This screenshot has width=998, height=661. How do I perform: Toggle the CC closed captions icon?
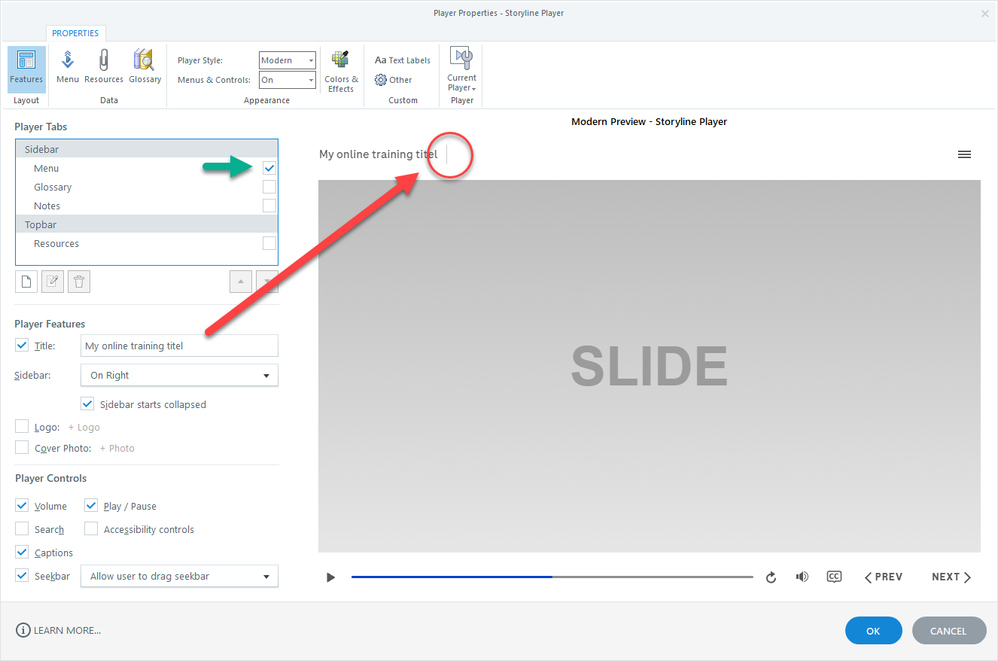coord(834,576)
